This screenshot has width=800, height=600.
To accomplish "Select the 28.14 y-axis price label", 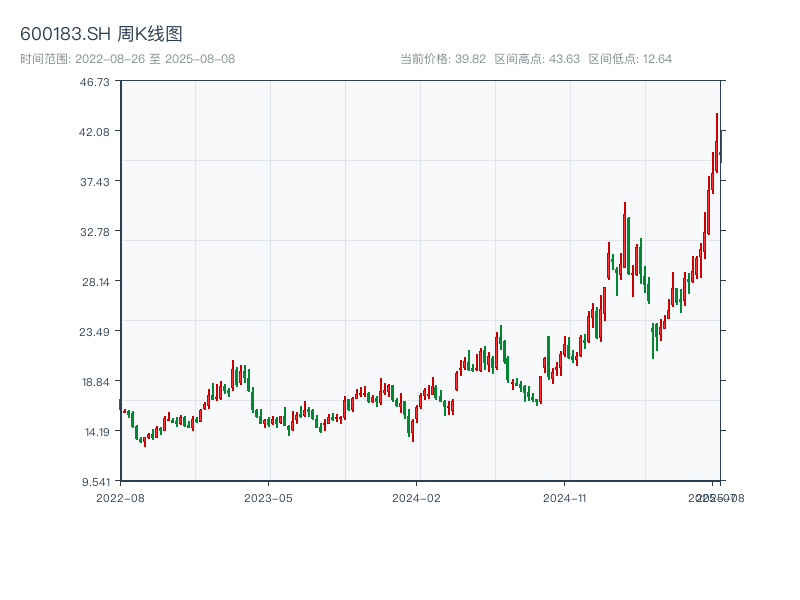I will coord(94,281).
